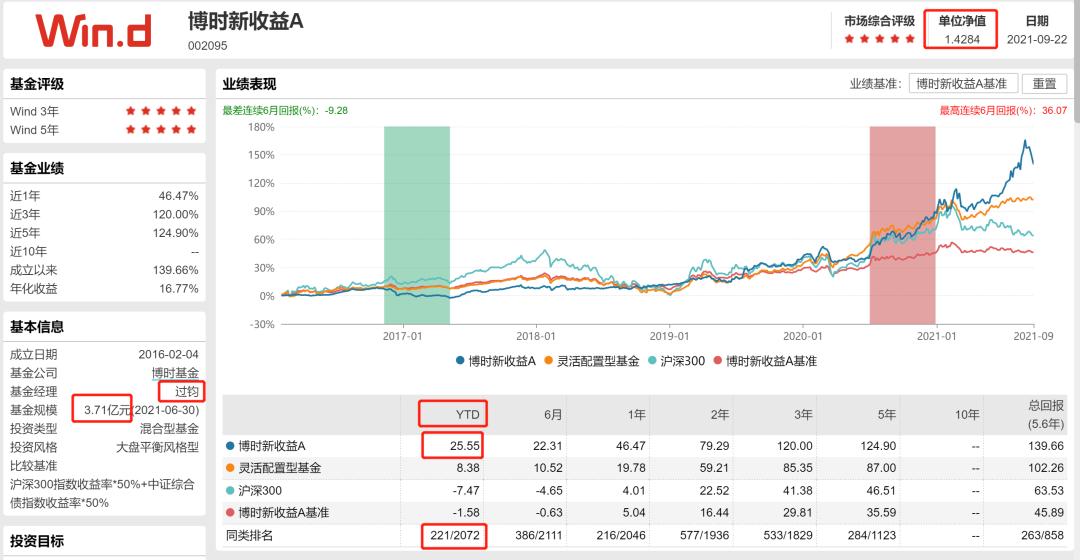Click the 沪深300 1年 value 4.01
Screen dimensions: 1080x560
coord(634,490)
